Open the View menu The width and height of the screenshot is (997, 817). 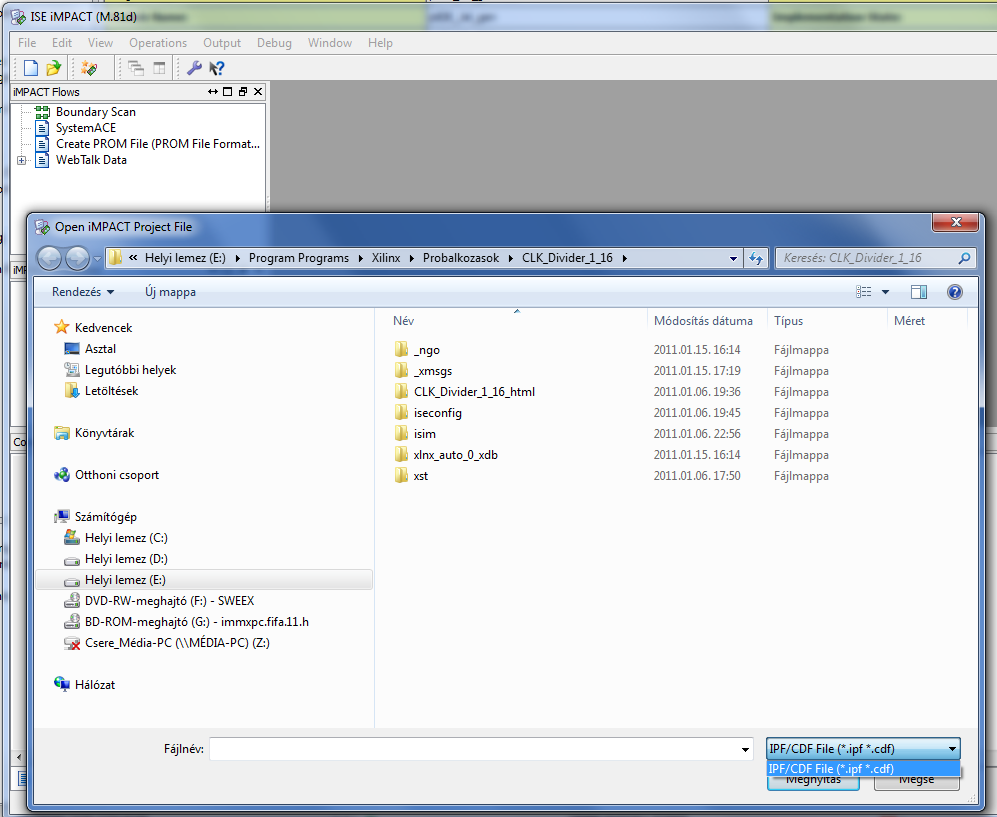click(100, 43)
